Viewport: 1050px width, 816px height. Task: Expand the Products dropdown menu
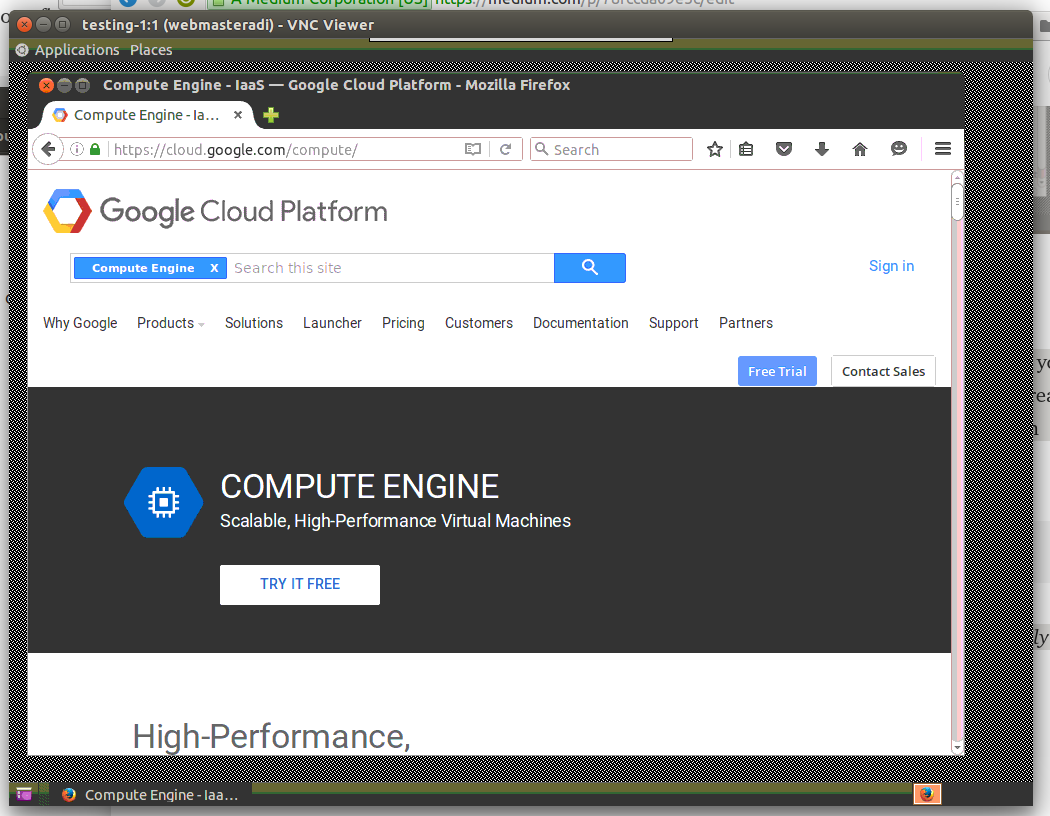click(x=171, y=323)
